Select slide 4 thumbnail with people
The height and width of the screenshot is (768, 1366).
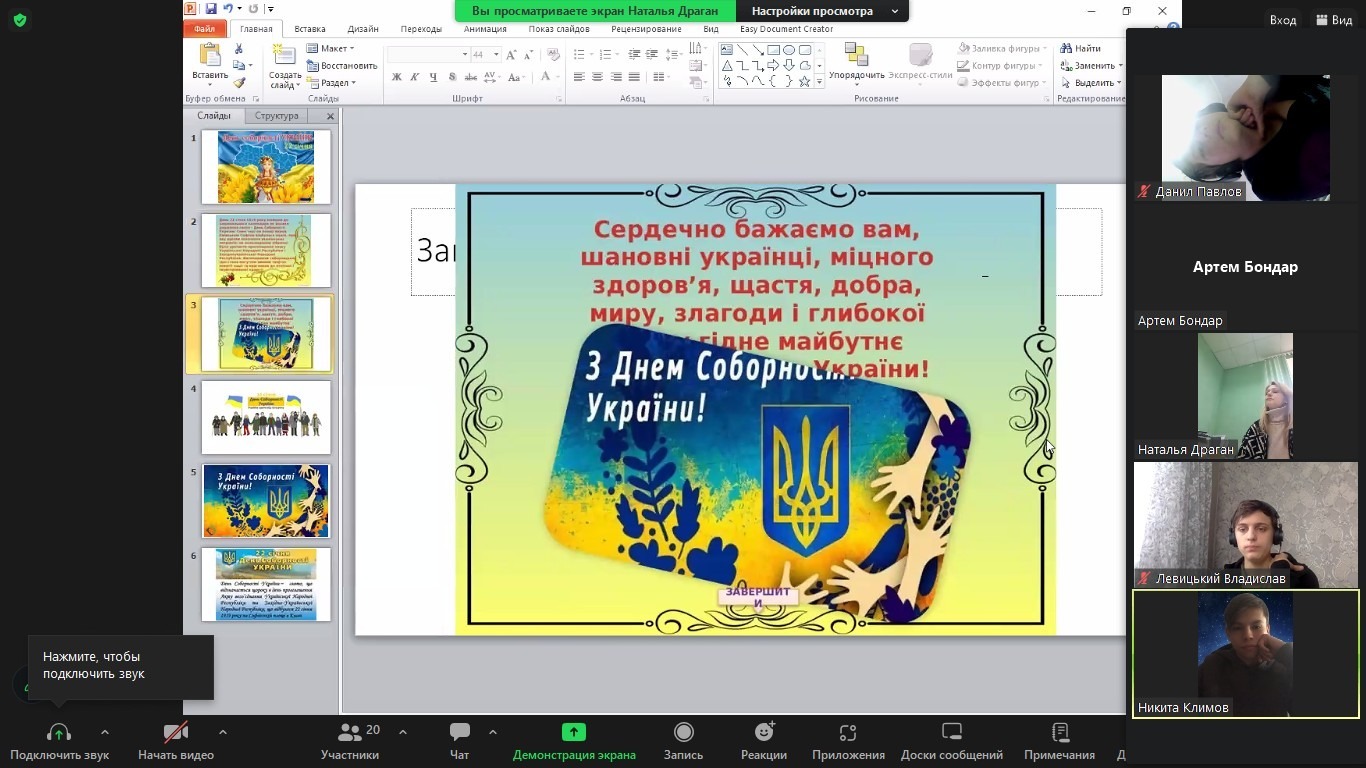tap(266, 417)
